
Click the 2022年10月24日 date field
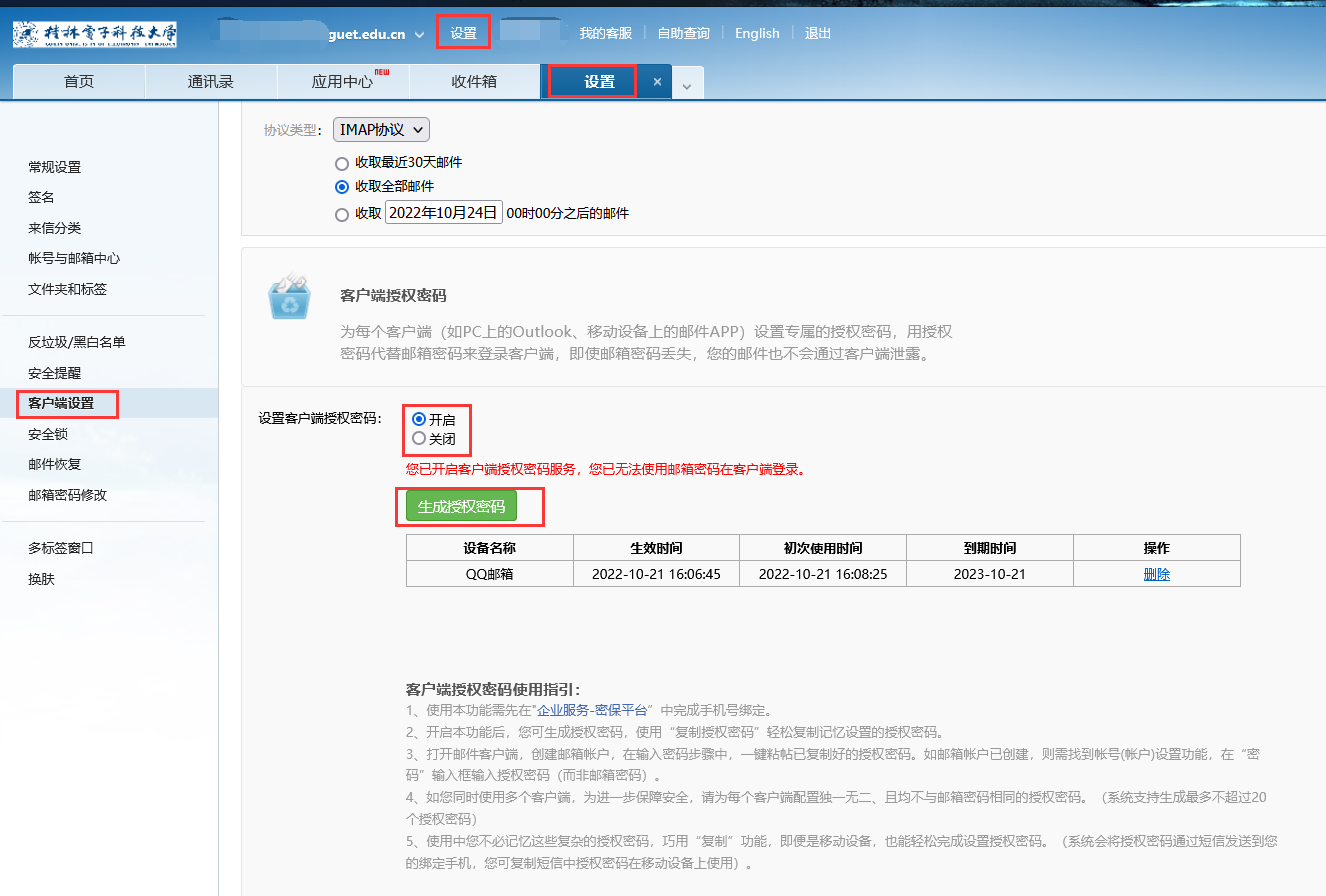pyautogui.click(x=443, y=213)
